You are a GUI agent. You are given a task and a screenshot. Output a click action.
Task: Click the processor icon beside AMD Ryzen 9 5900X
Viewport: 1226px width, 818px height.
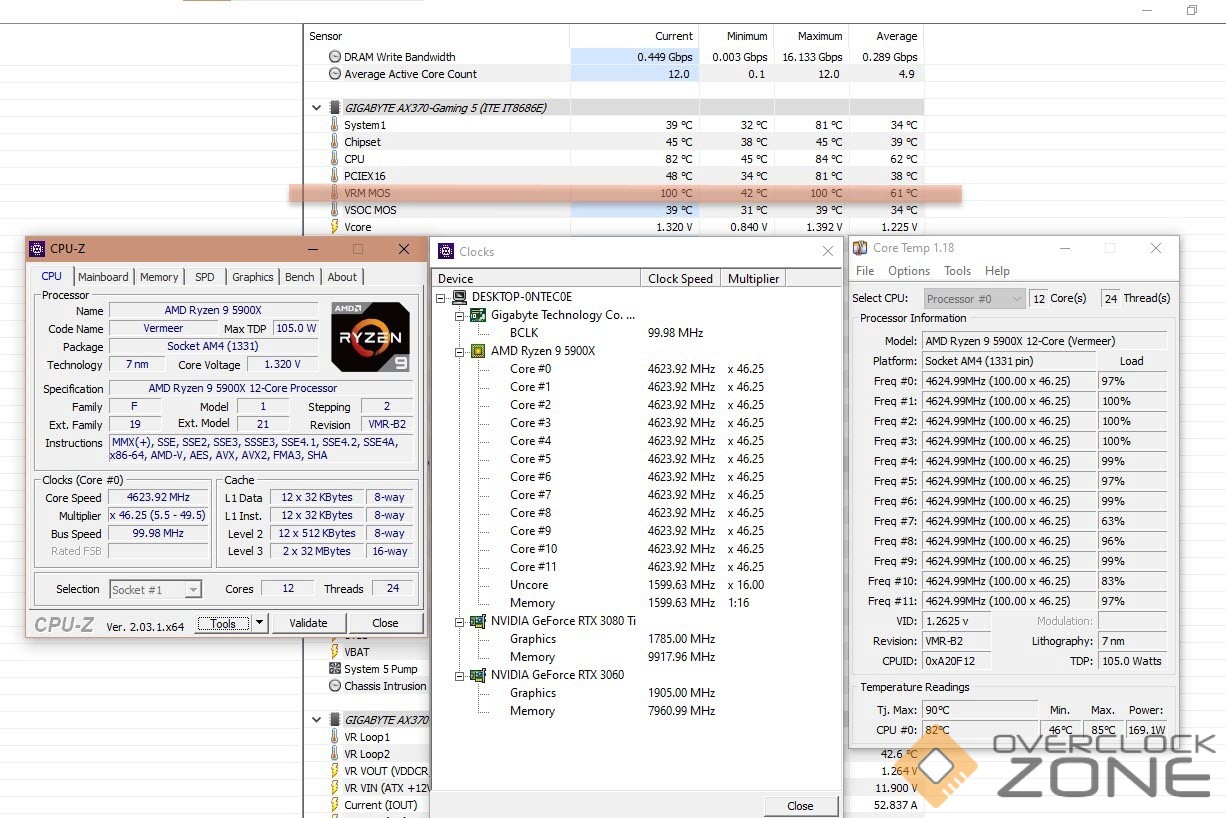click(x=478, y=351)
